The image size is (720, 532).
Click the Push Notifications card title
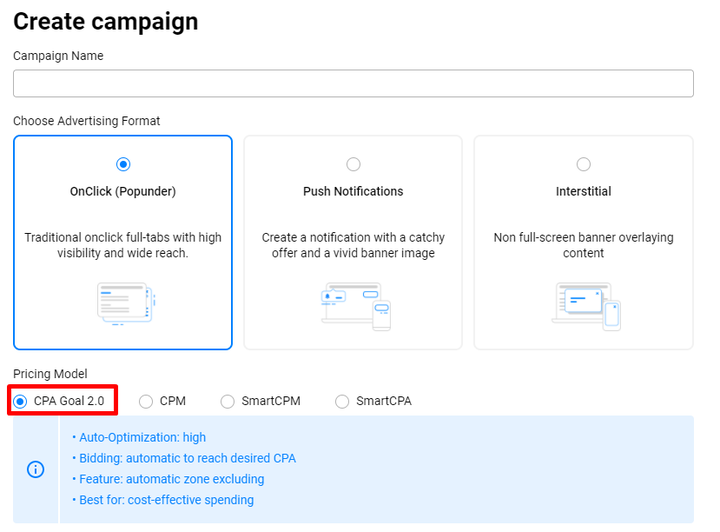tap(353, 191)
